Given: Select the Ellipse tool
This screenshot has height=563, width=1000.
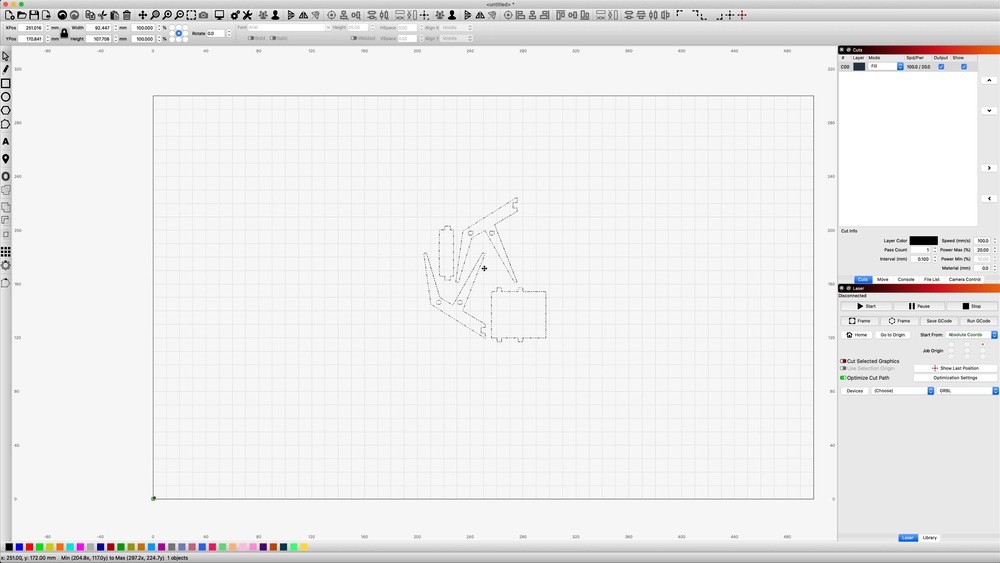Looking at the screenshot, I should [6, 97].
